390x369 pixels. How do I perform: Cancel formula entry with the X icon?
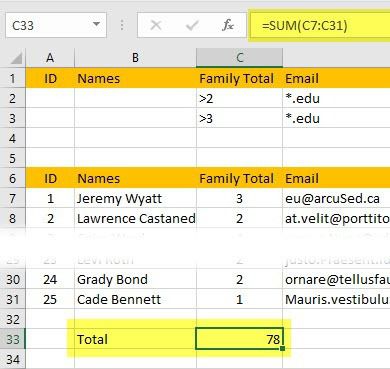[156, 25]
